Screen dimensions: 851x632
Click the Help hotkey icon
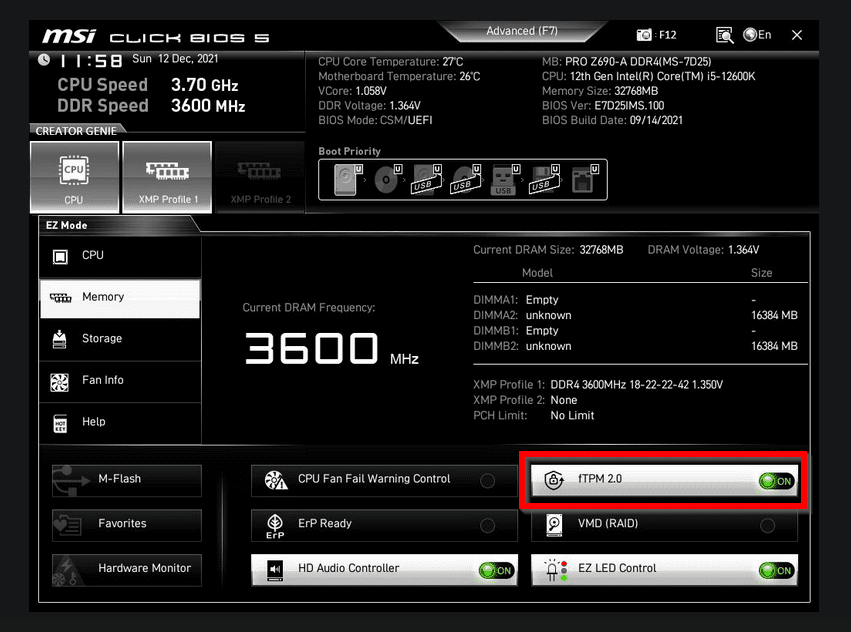pos(60,424)
